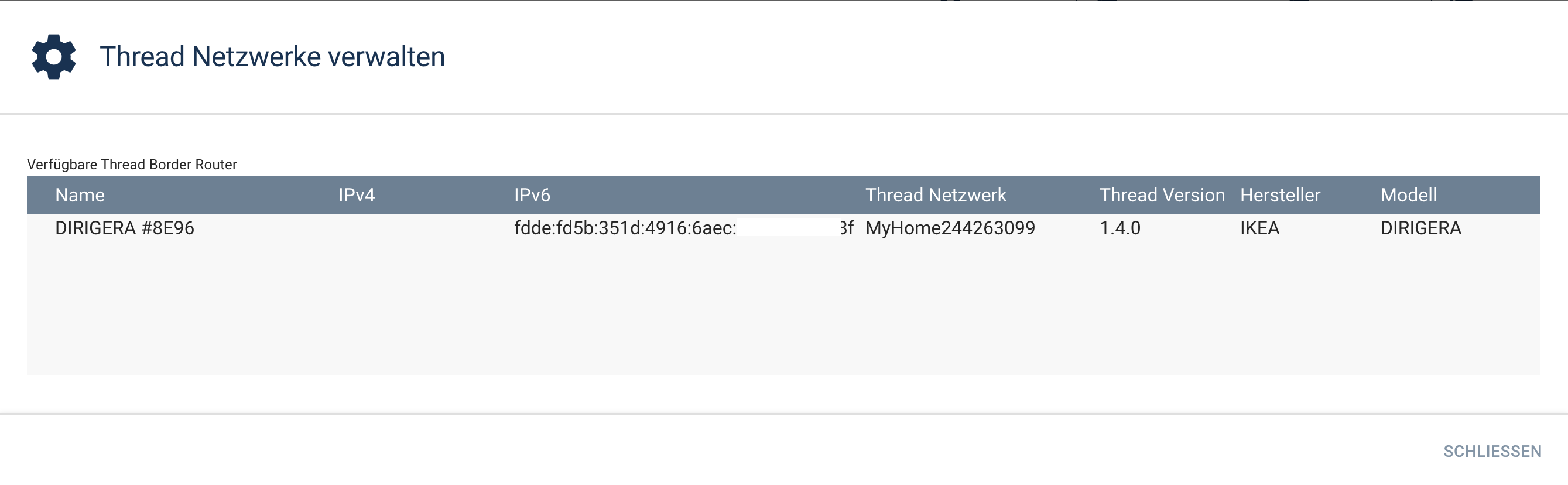Sort by the Thread Version header
This screenshot has width=1568, height=485.
[1162, 195]
